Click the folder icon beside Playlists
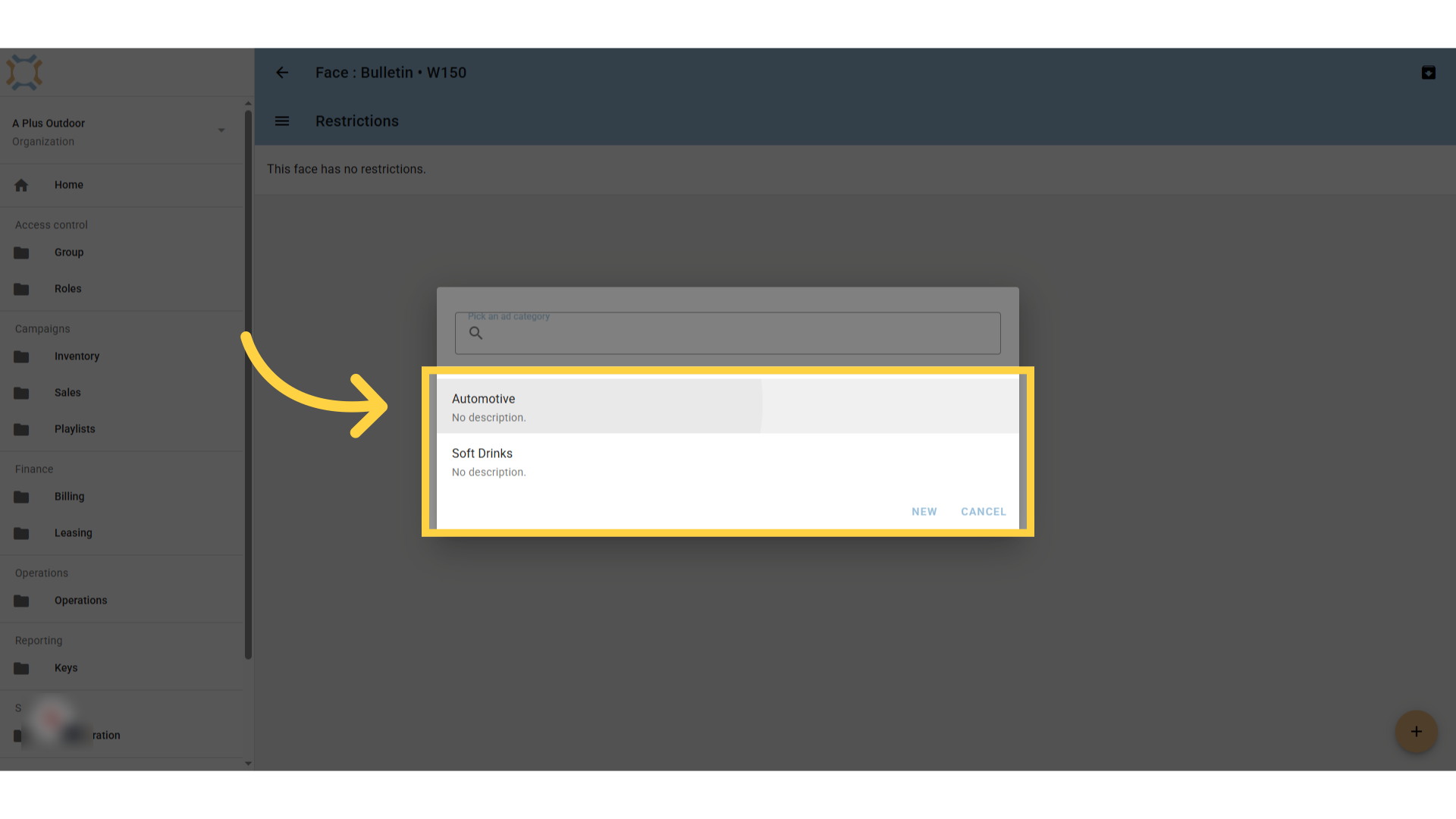 click(x=21, y=429)
